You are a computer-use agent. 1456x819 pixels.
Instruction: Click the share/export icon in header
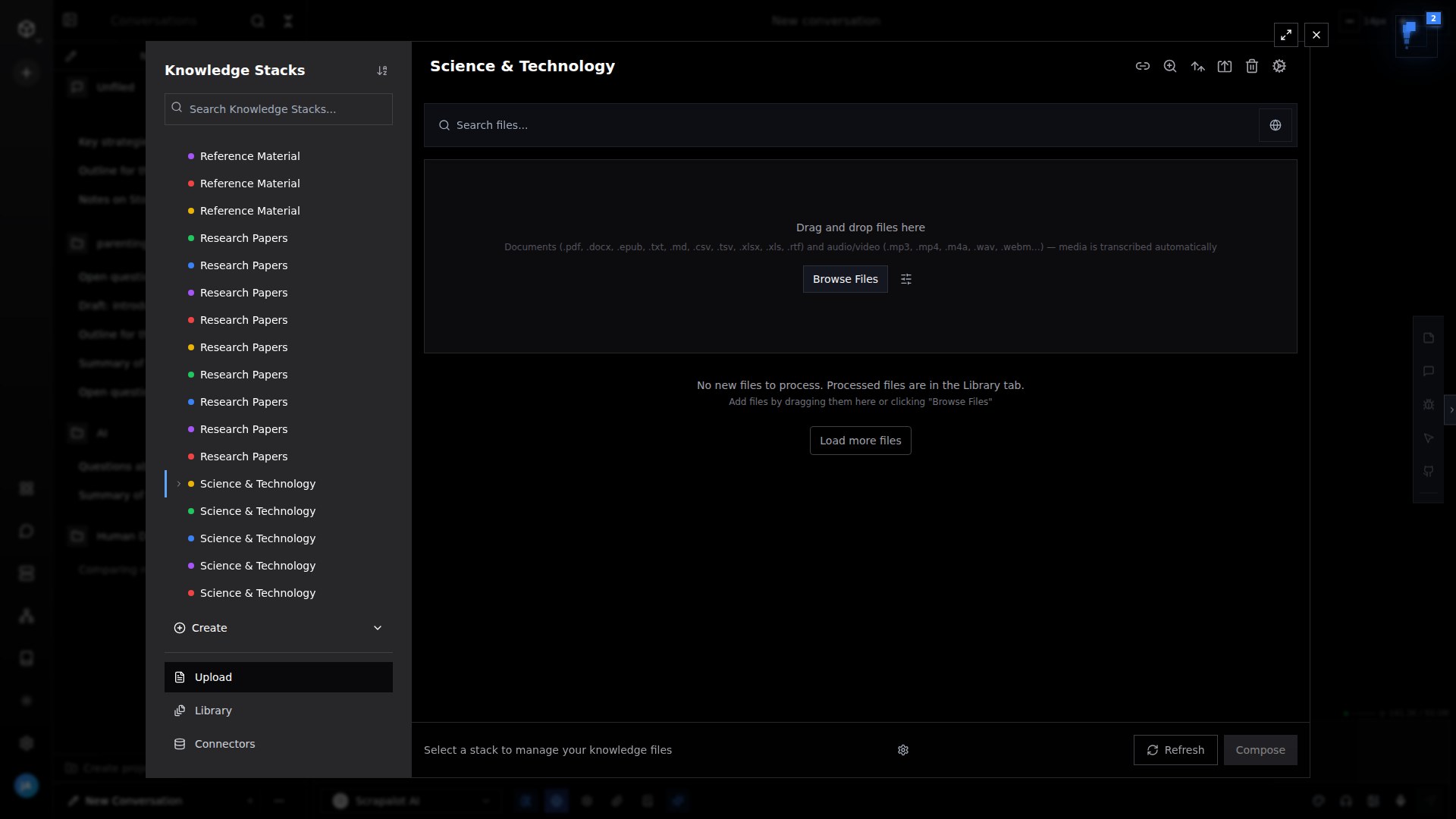click(x=1225, y=67)
